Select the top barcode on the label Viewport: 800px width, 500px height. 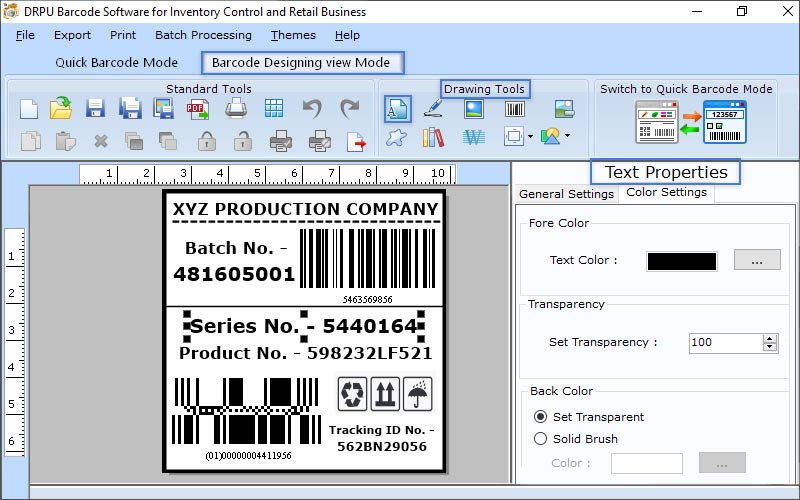point(367,266)
